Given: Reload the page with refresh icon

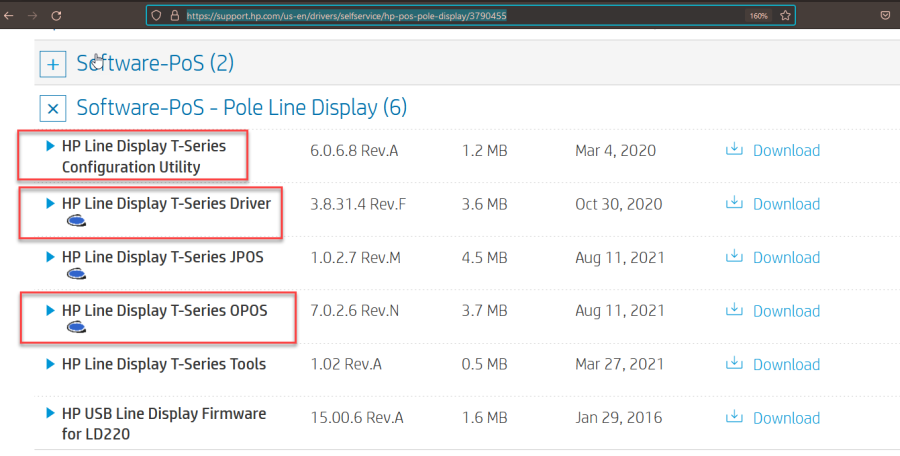Looking at the screenshot, I should (x=56, y=16).
